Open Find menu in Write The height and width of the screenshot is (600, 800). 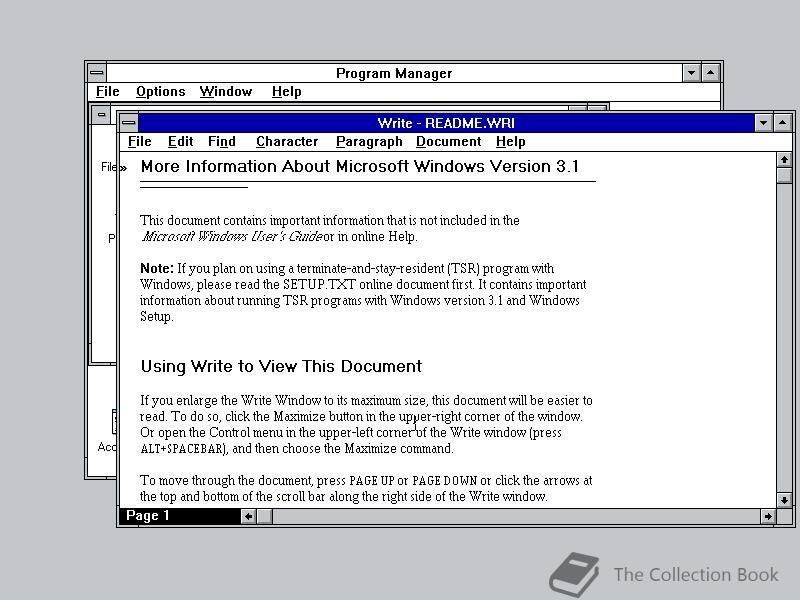[222, 141]
